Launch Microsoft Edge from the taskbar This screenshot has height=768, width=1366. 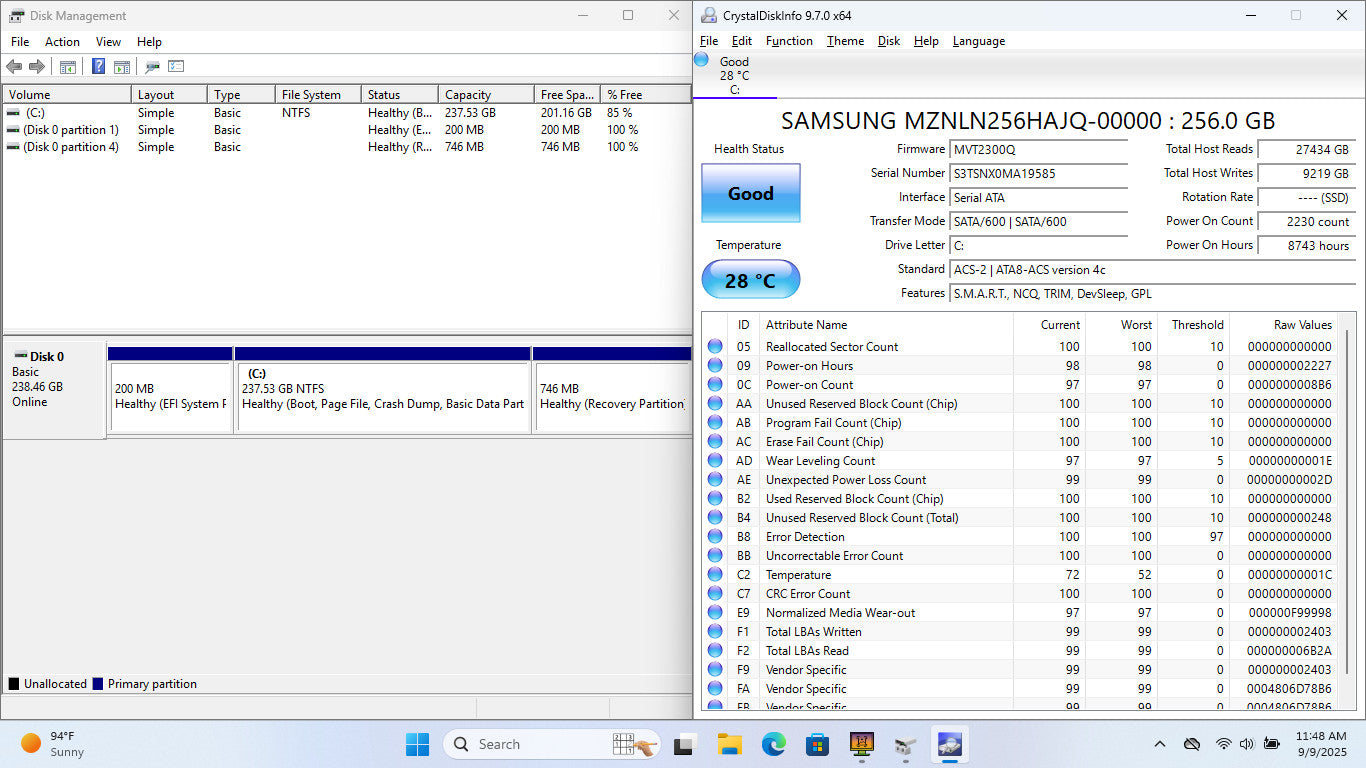coord(773,744)
